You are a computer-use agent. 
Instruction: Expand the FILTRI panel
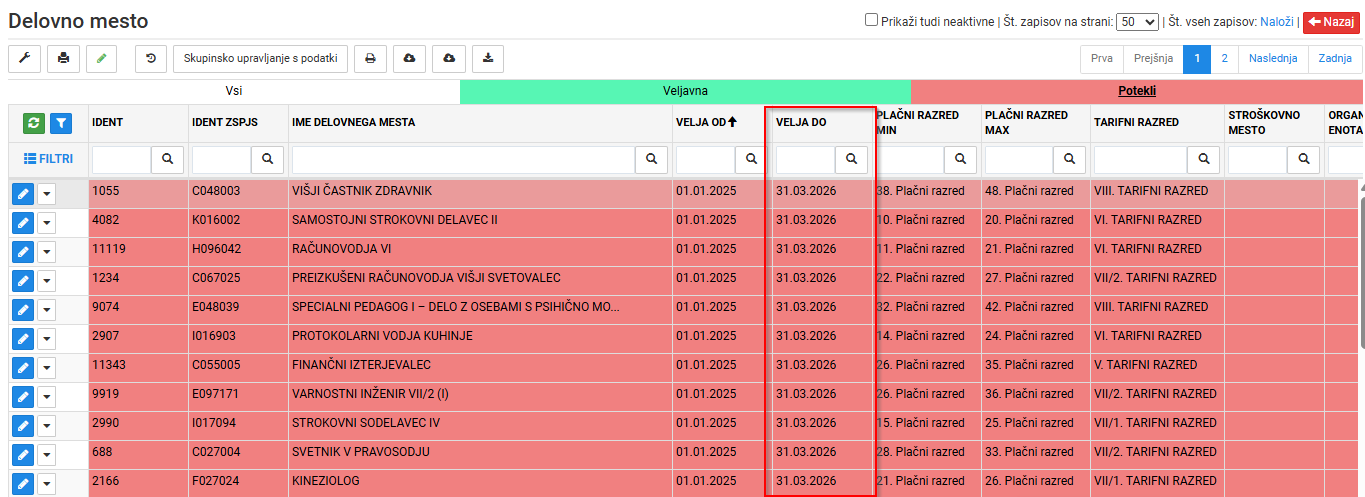[x=48, y=158]
